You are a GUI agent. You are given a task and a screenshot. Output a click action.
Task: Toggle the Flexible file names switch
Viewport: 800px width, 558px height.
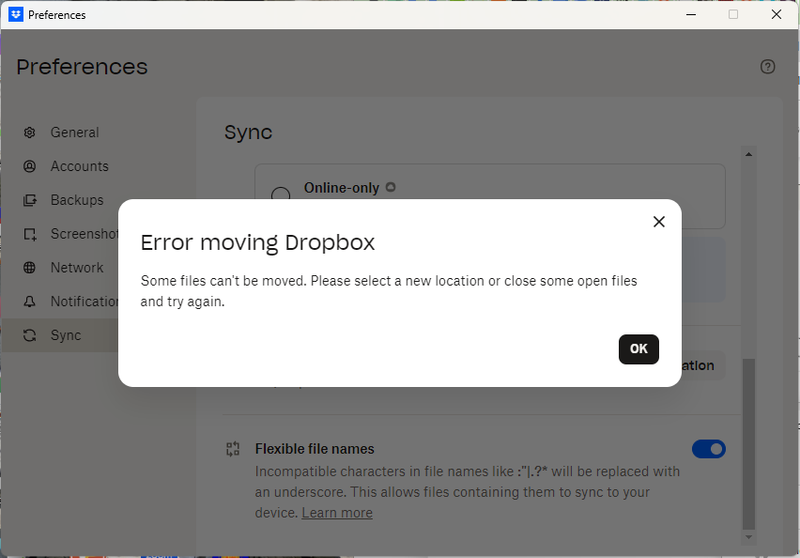(x=709, y=449)
